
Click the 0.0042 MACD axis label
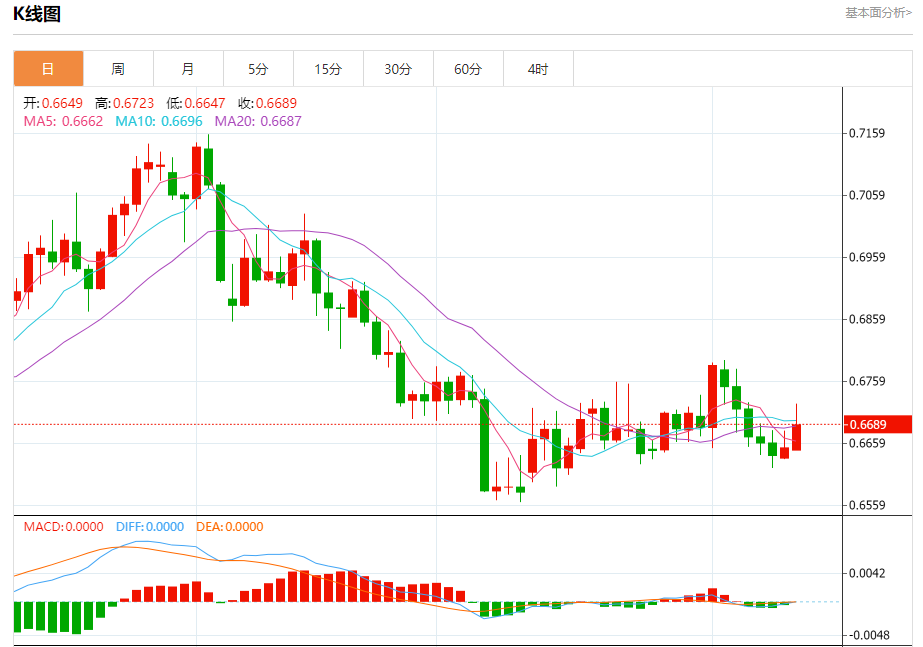tap(866, 573)
